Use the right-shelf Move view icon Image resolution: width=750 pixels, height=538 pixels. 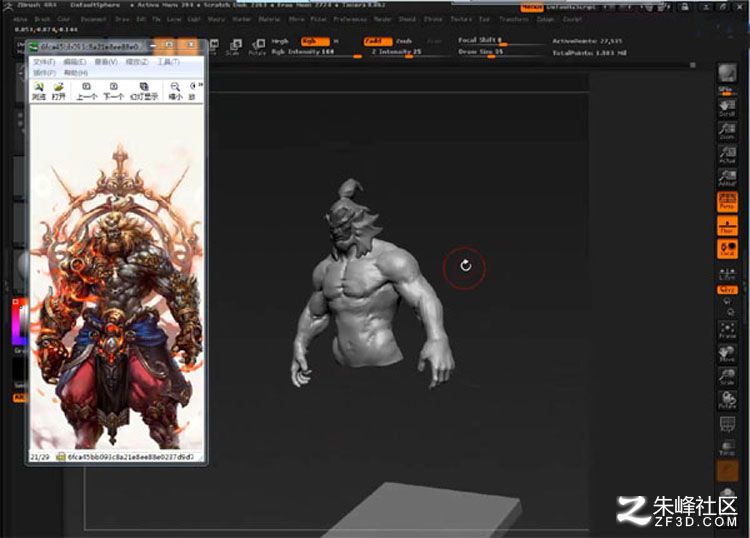click(727, 353)
